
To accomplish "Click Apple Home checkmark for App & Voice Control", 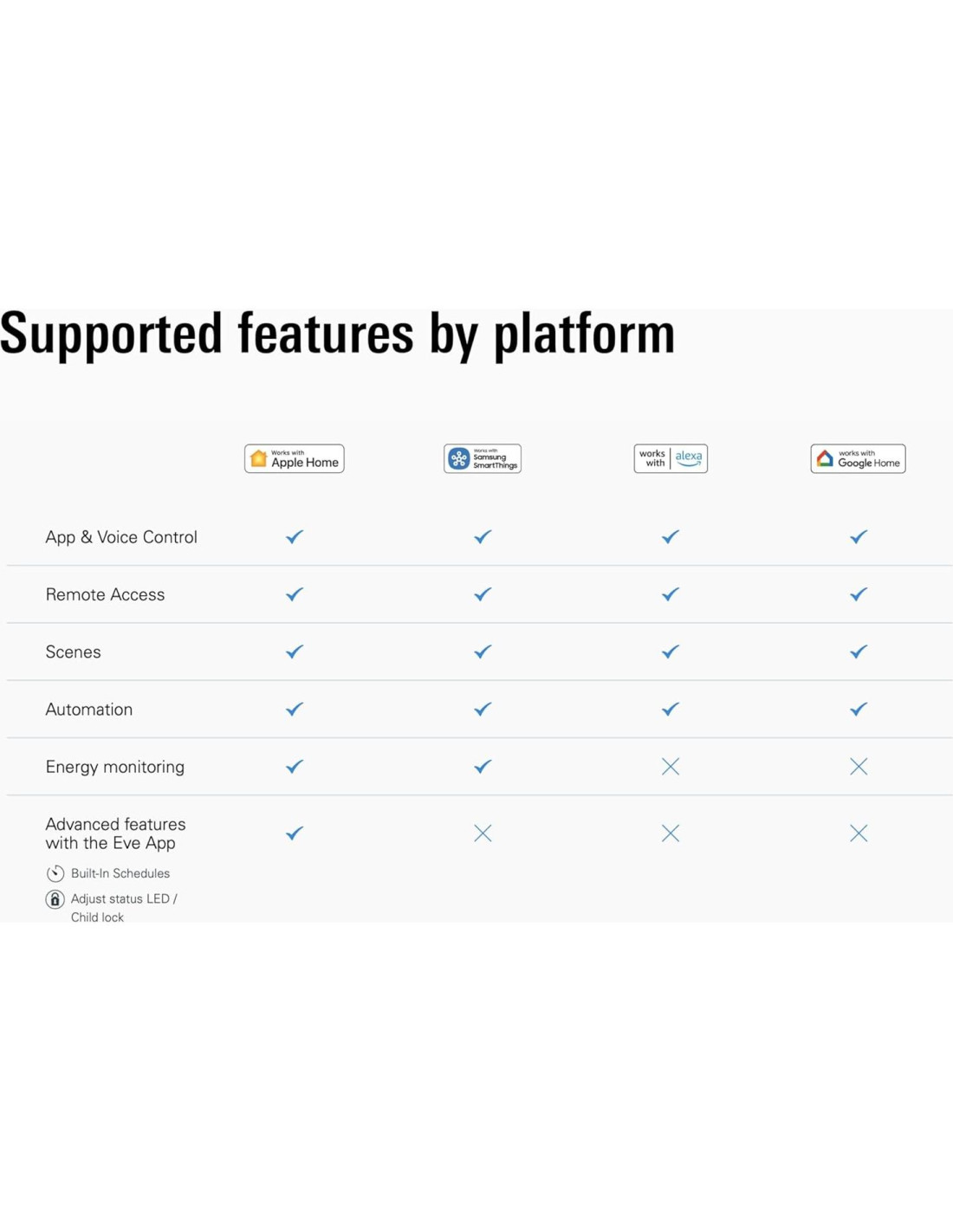I will (x=295, y=537).
